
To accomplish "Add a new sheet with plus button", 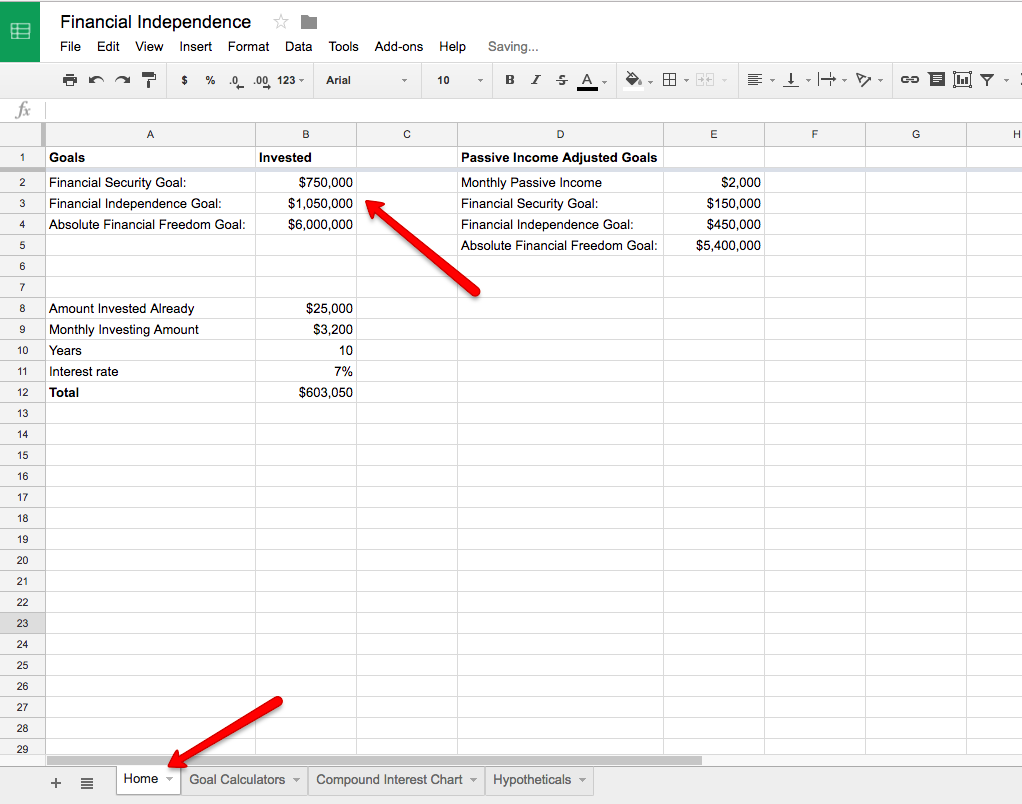I will coord(56,783).
